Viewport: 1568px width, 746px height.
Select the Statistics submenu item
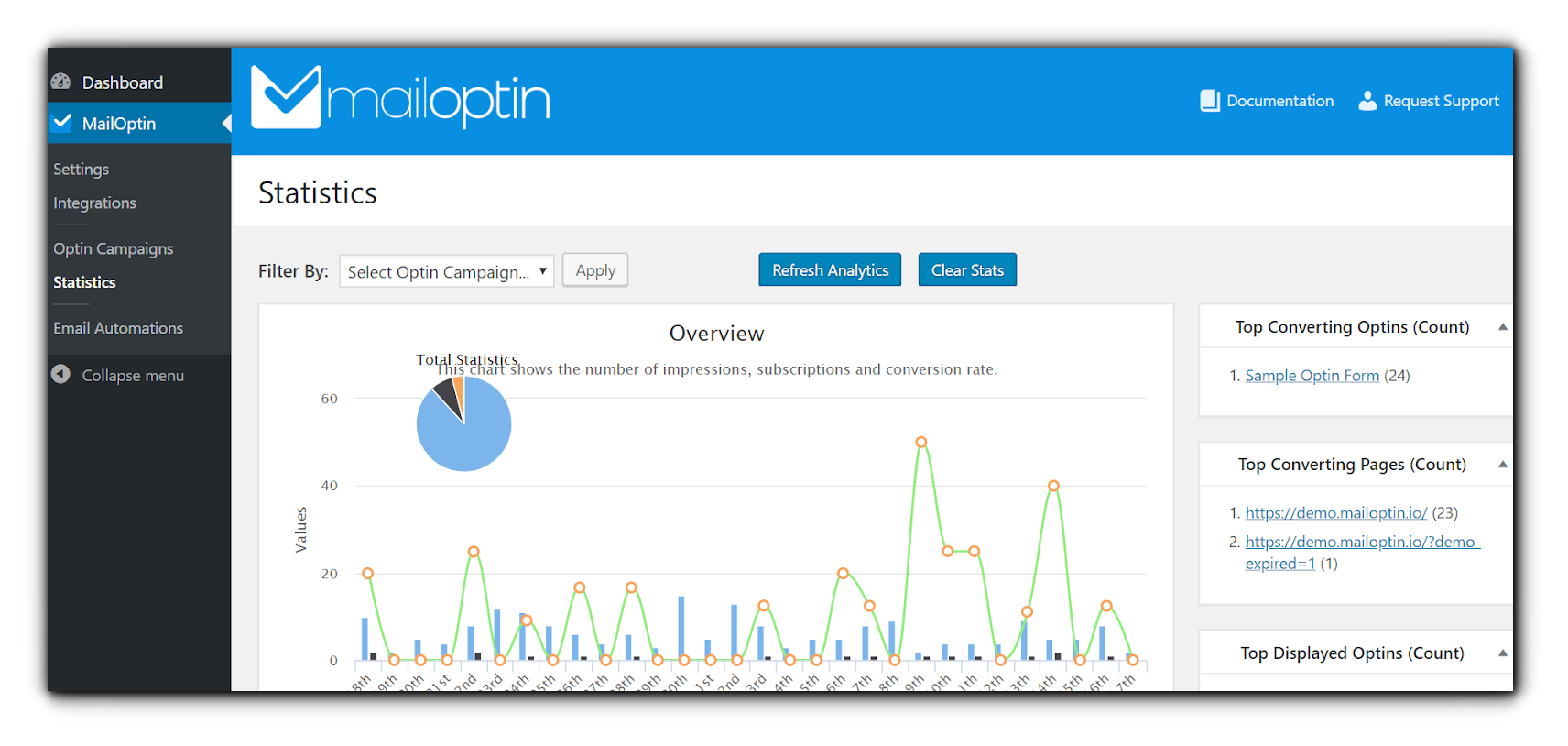(84, 282)
